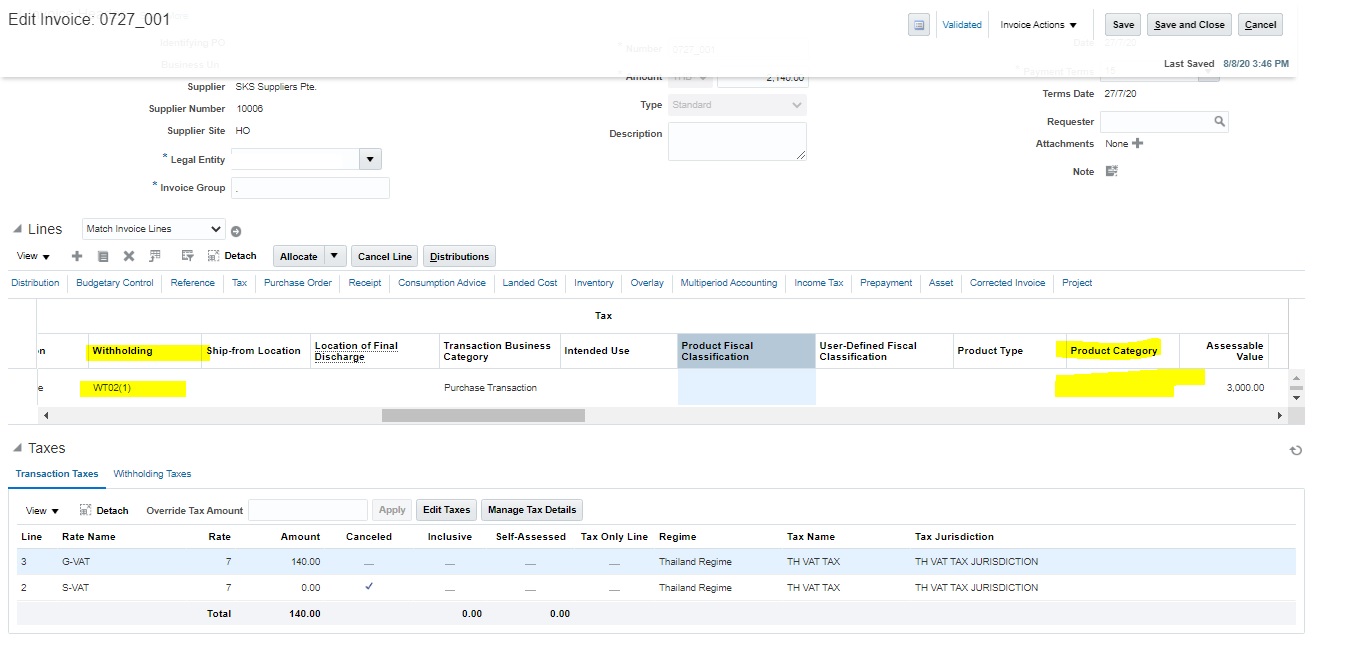
Task: Delete the selected line using the X icon
Action: pyautogui.click(x=128, y=256)
